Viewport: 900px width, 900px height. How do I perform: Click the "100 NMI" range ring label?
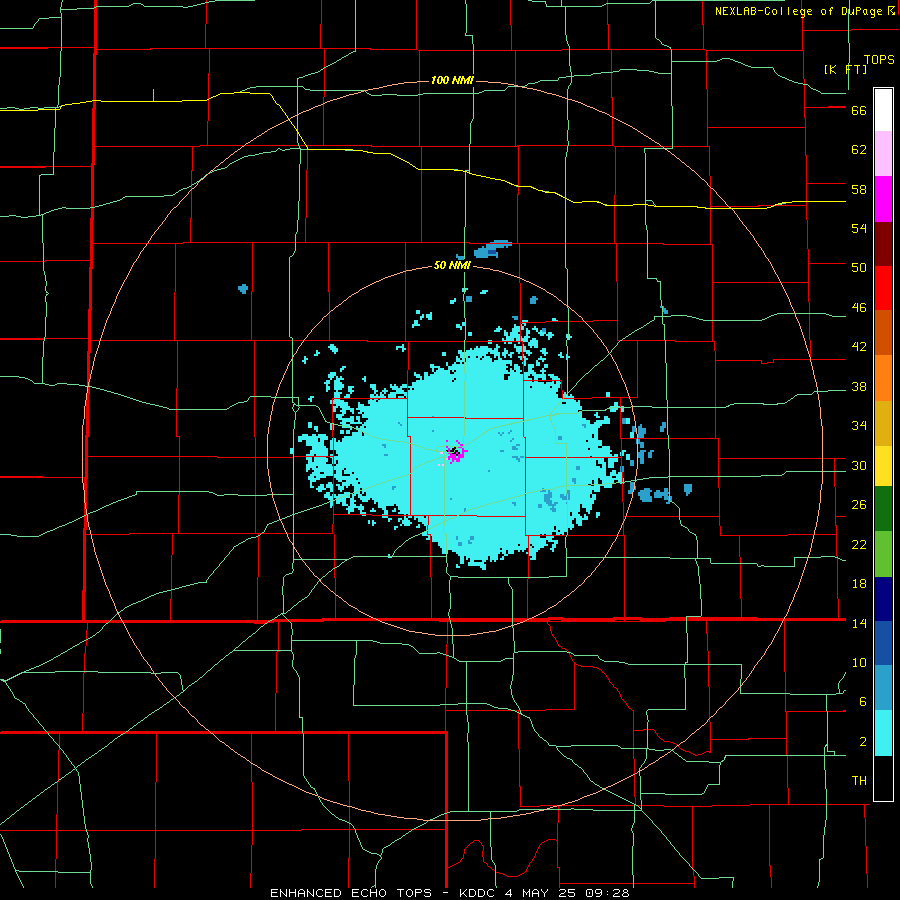pyautogui.click(x=452, y=80)
